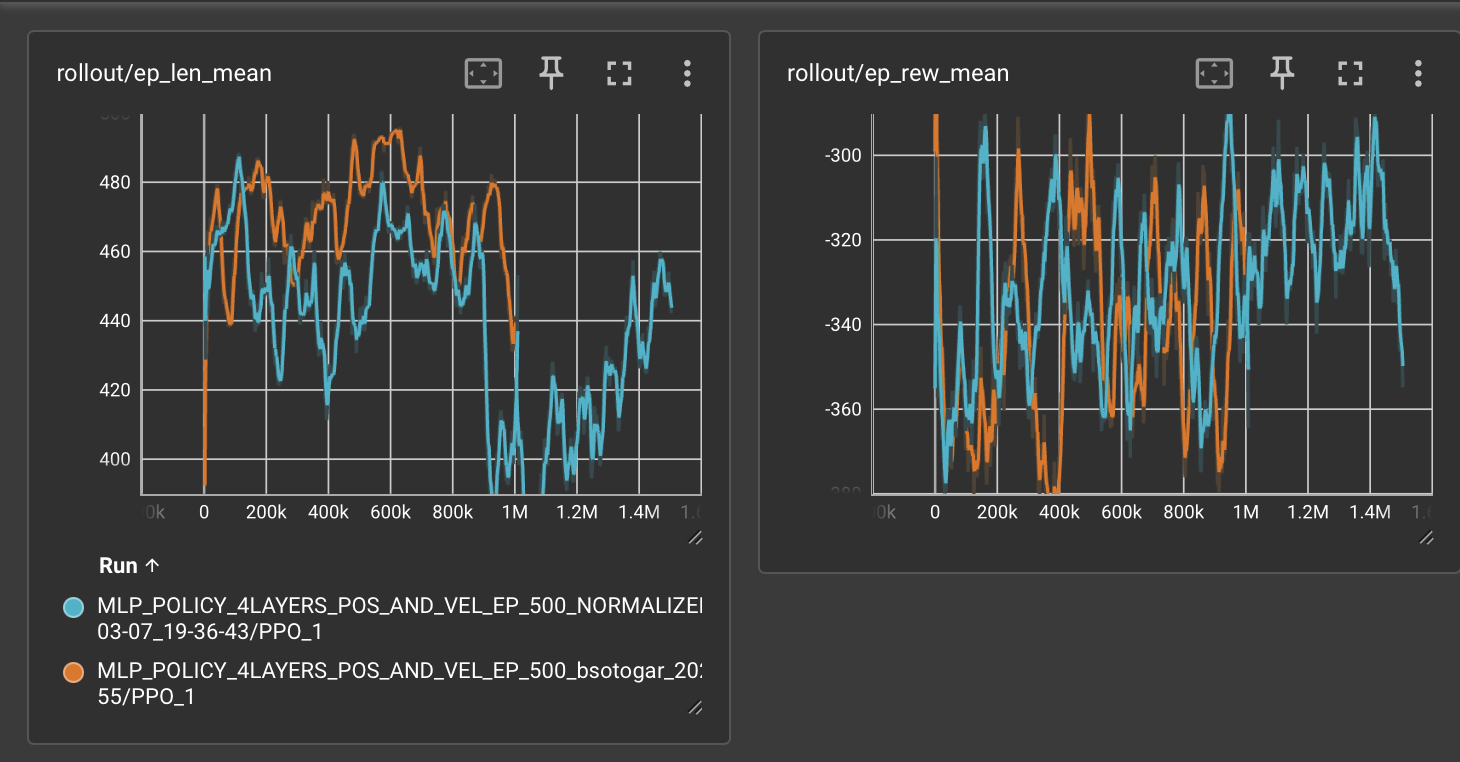Viewport: 1460px width, 762px height.
Task: Pin the rollout/ep_len_mean card
Action: tap(551, 72)
